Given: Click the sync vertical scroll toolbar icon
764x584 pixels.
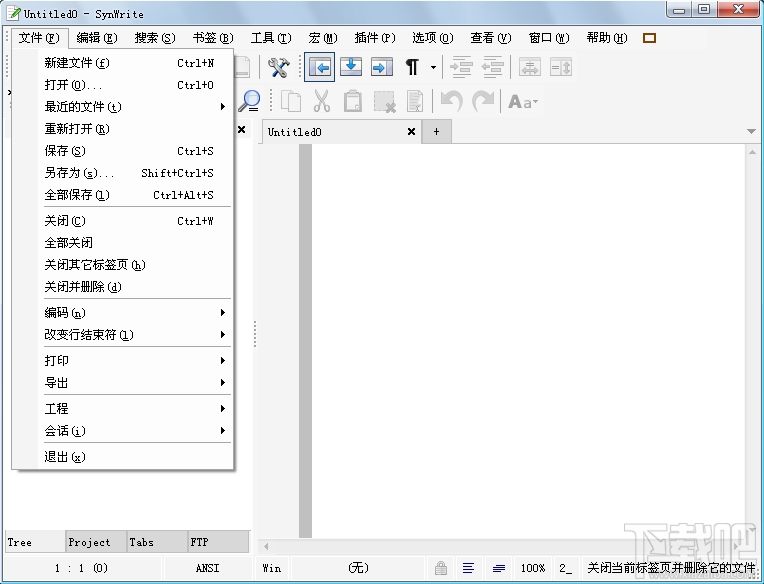Looking at the screenshot, I should tap(561, 67).
